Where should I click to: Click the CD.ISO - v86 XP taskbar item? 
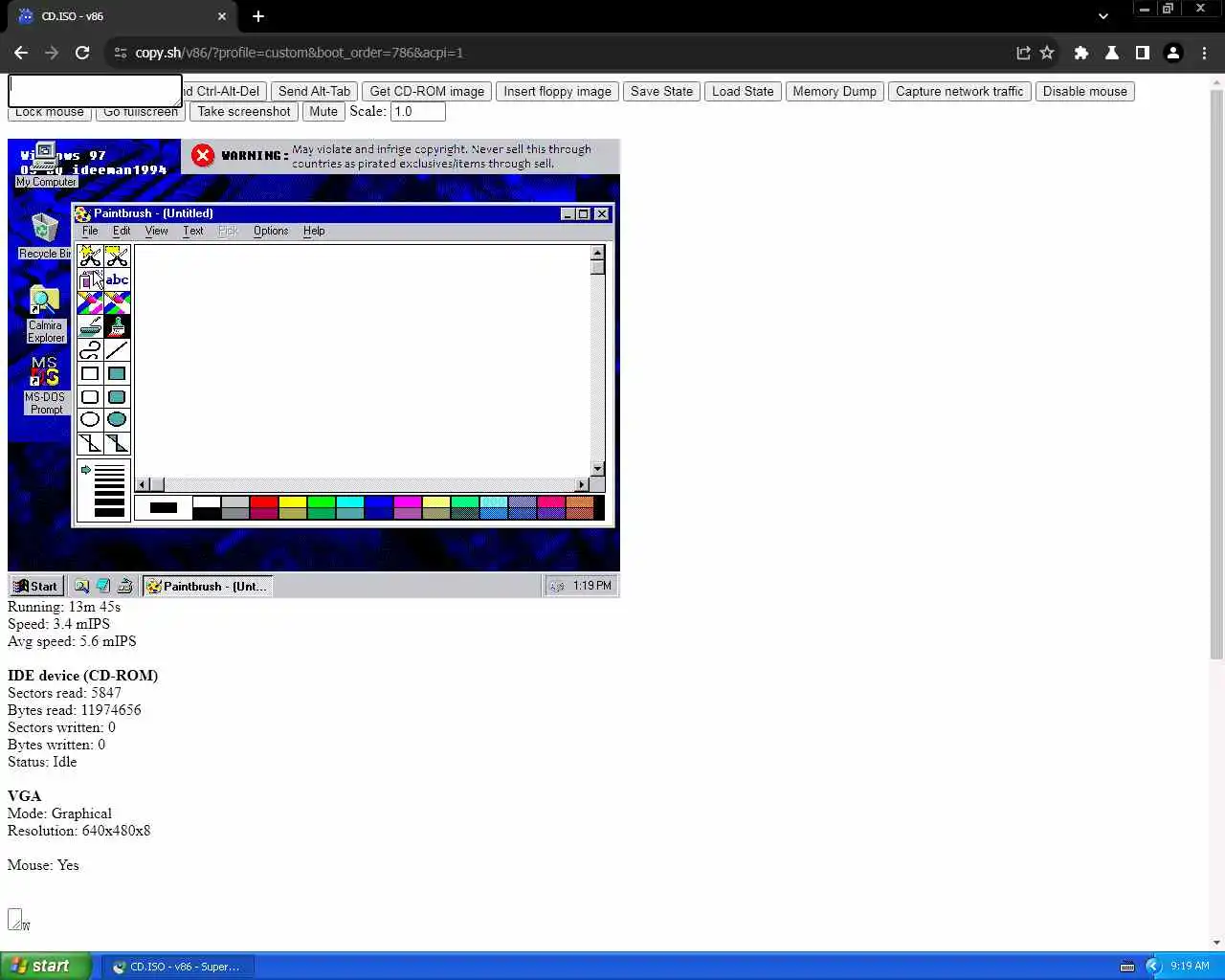pos(177,967)
